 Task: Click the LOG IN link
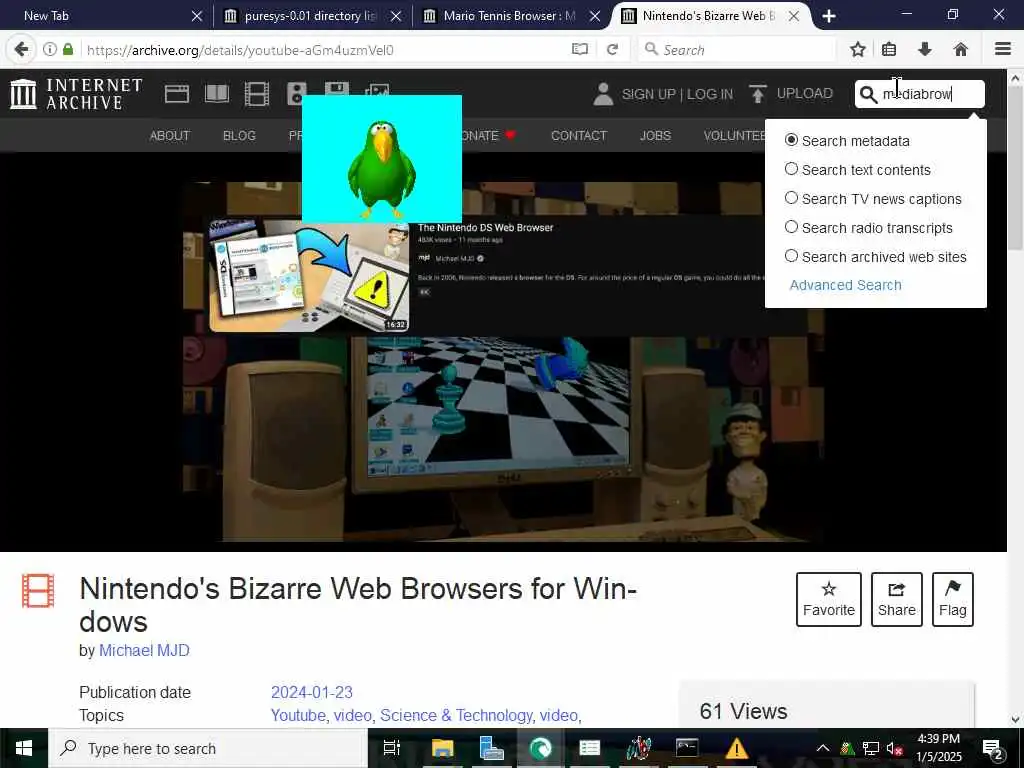710,94
